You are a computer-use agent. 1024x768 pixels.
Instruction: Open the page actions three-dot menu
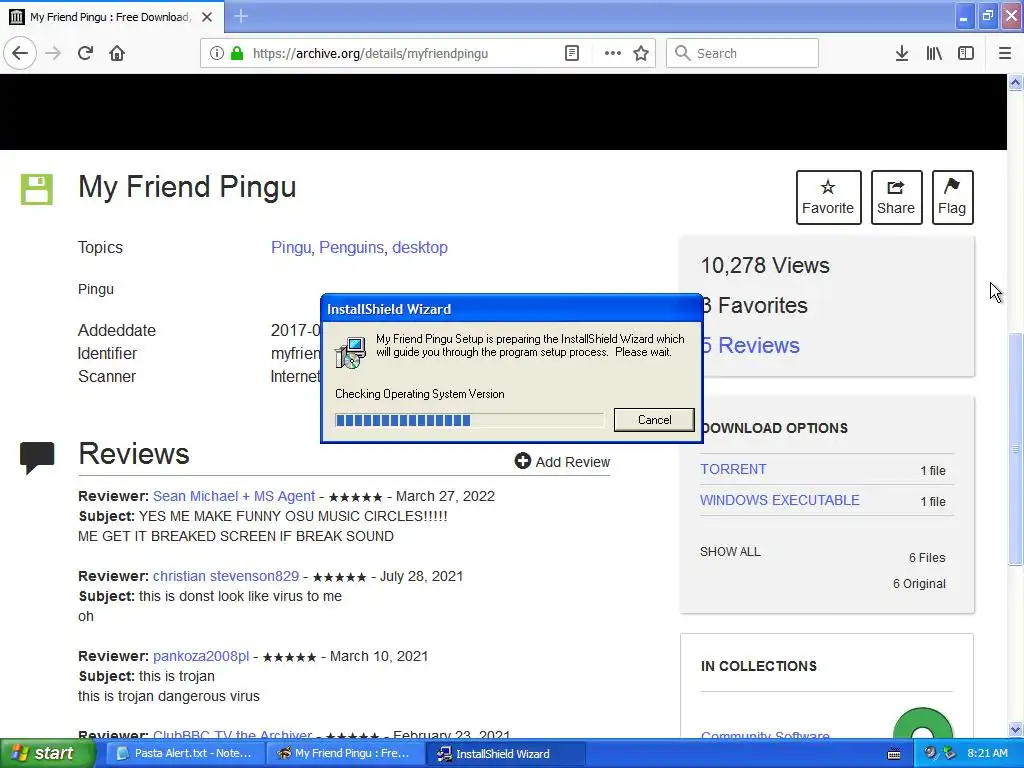pos(613,54)
